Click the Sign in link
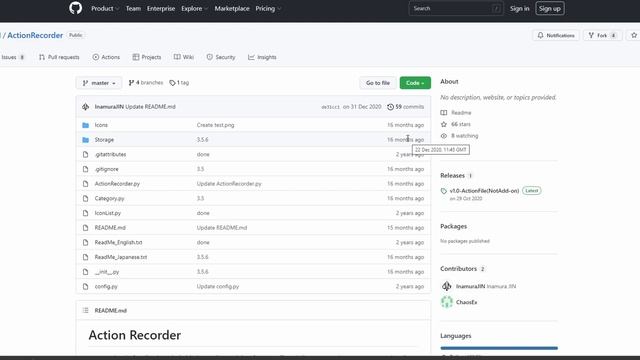Viewport: 640px width, 360px height. [519, 9]
